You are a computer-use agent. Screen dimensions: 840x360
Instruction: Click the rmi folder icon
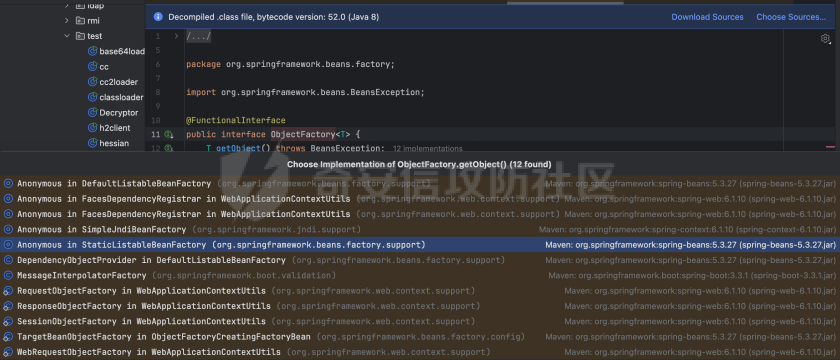80,20
